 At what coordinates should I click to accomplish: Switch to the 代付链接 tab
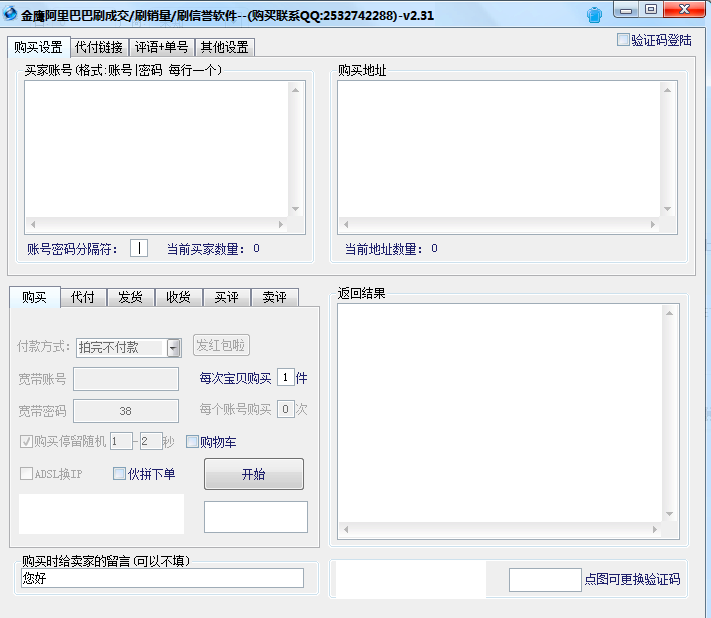pyautogui.click(x=99, y=47)
